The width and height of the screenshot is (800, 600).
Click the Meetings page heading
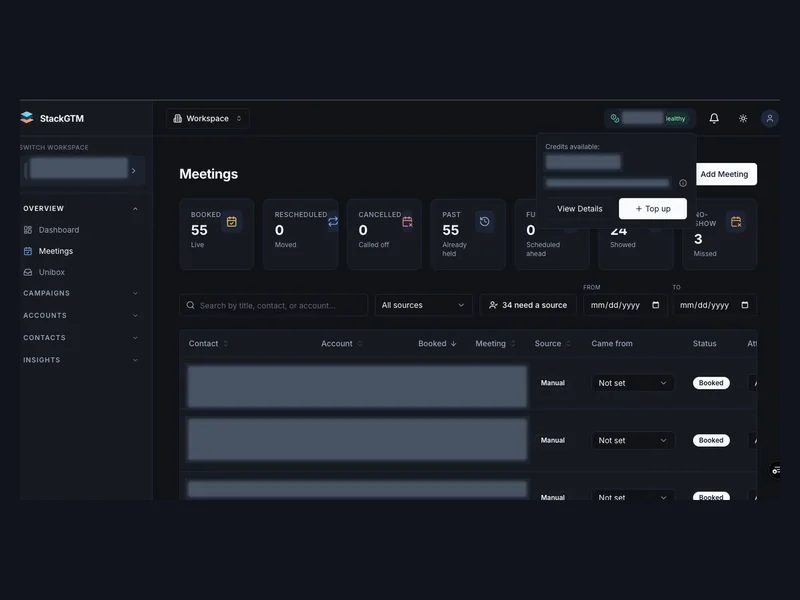tap(208, 174)
